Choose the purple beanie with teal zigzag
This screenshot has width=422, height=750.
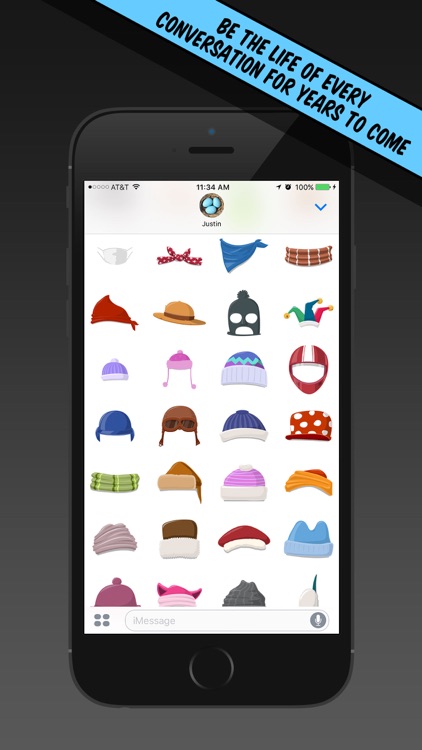[244, 369]
